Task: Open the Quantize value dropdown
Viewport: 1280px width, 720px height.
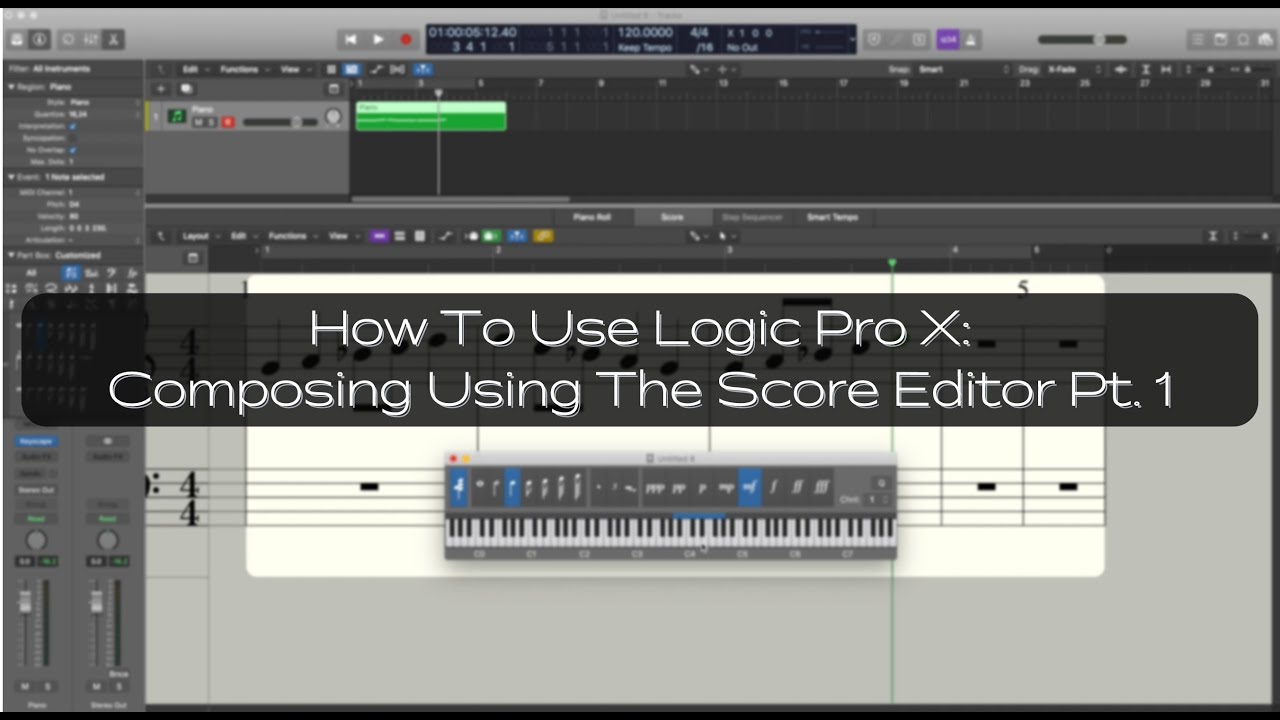Action: 105,115
